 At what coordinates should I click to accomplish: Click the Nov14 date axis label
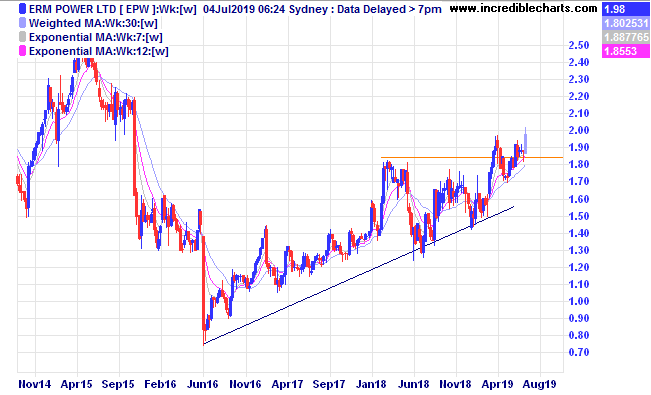coord(35,384)
